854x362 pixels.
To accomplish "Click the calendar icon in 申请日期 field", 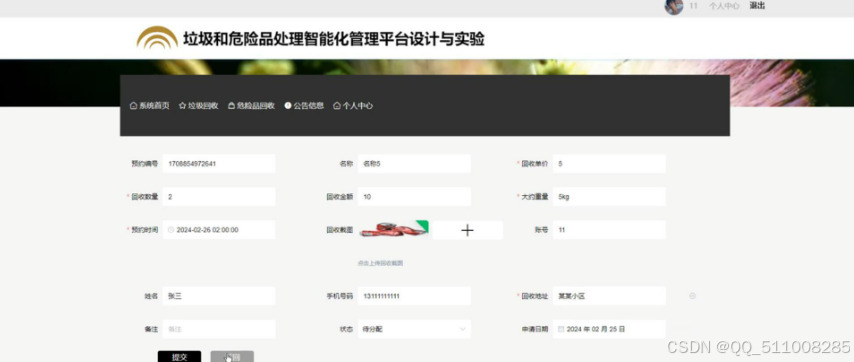I will (561, 329).
